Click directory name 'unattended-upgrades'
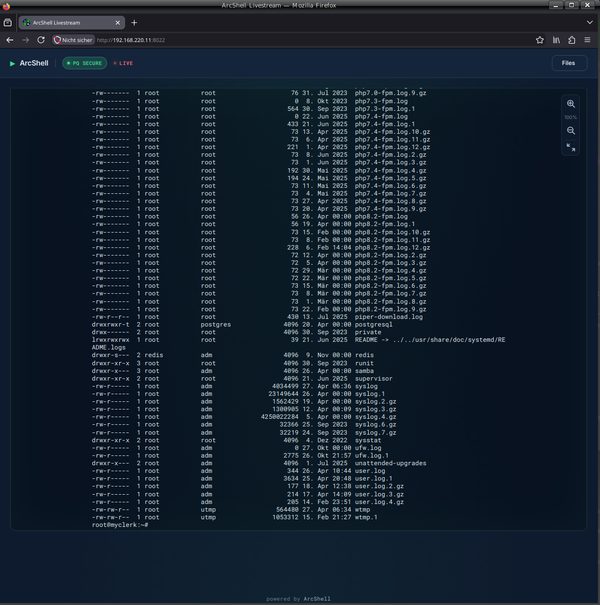Image resolution: width=600 pixels, height=605 pixels. [390, 463]
